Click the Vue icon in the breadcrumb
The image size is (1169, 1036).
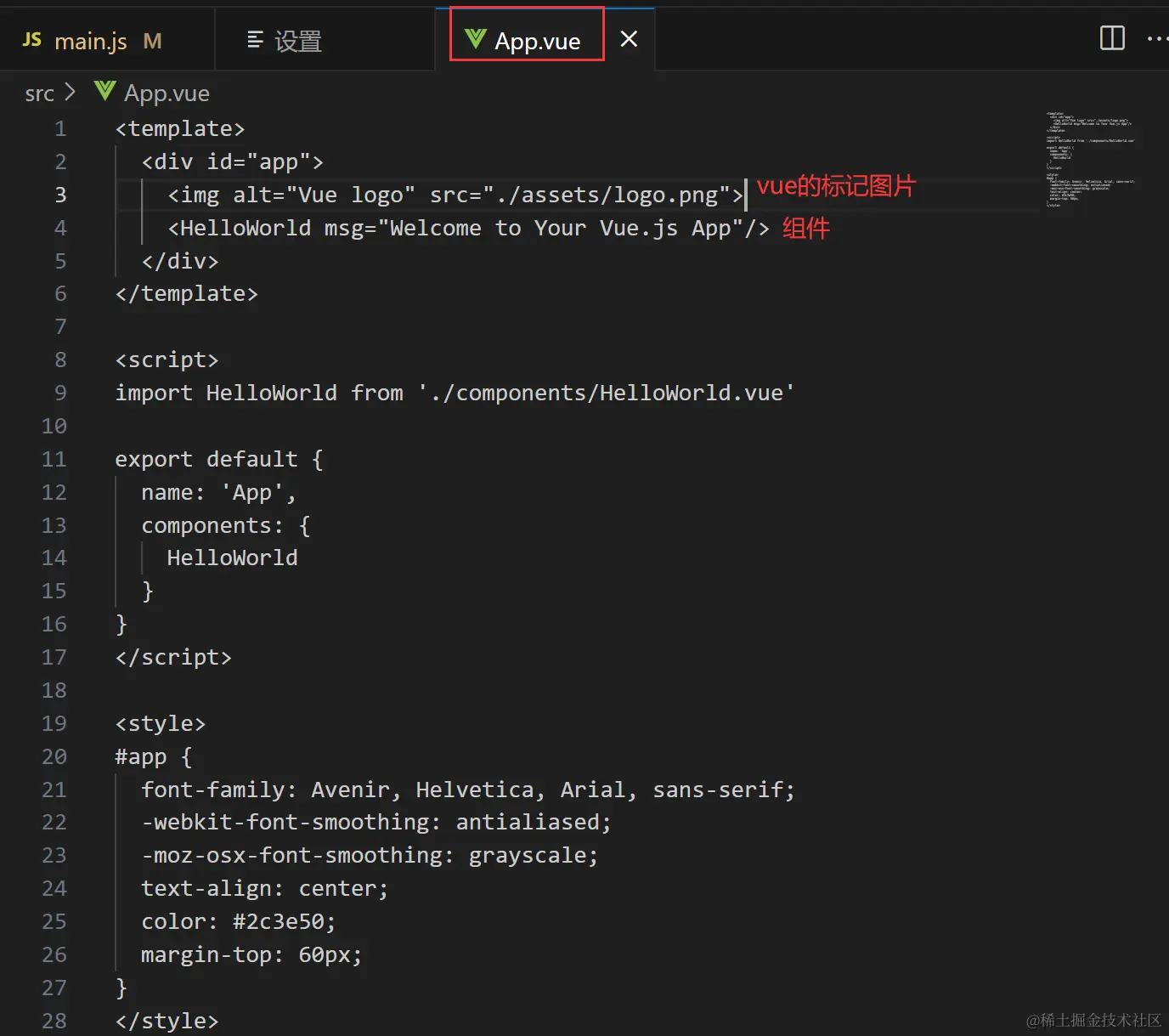click(x=104, y=91)
